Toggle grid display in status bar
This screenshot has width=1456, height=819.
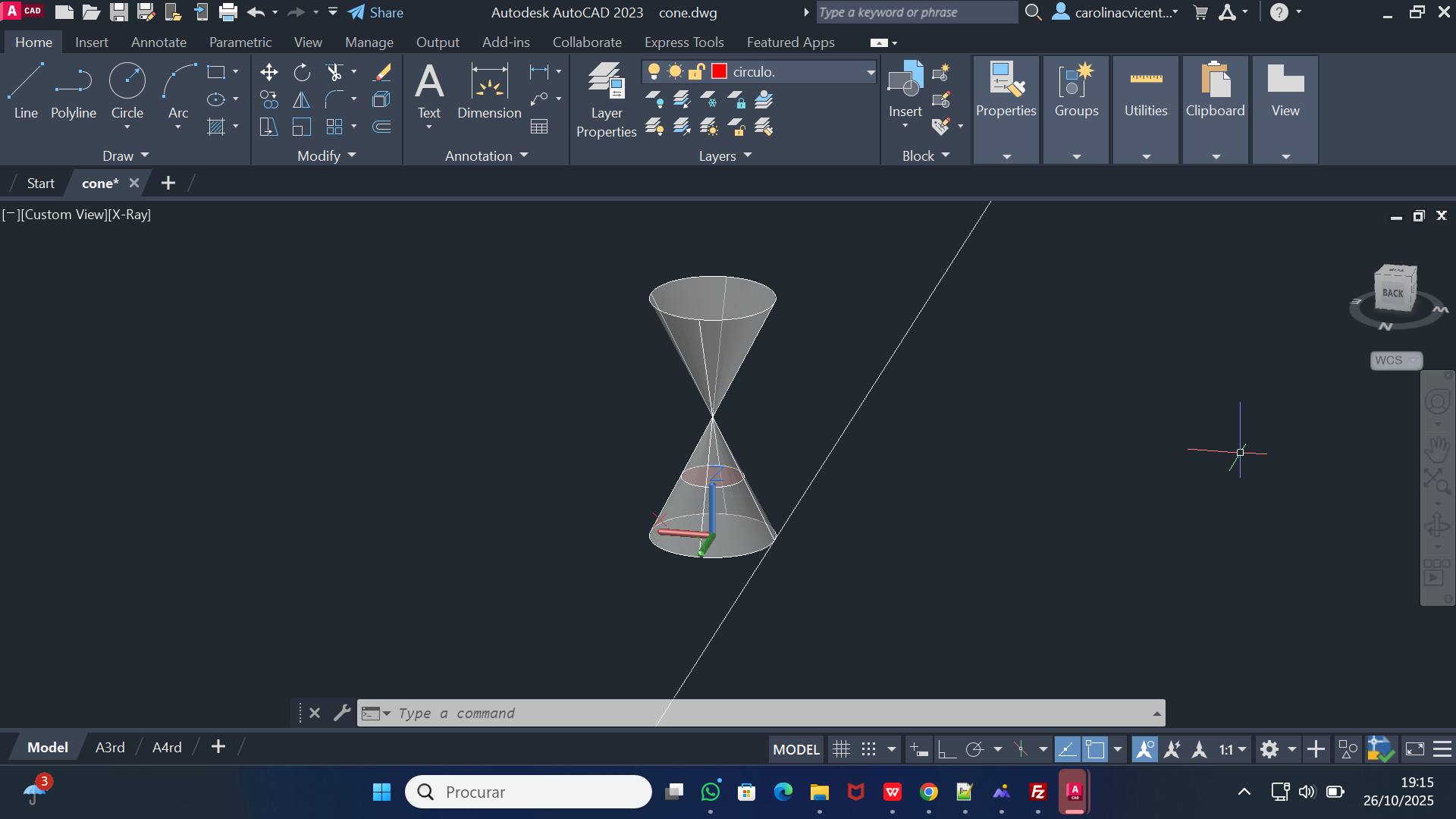click(x=841, y=750)
